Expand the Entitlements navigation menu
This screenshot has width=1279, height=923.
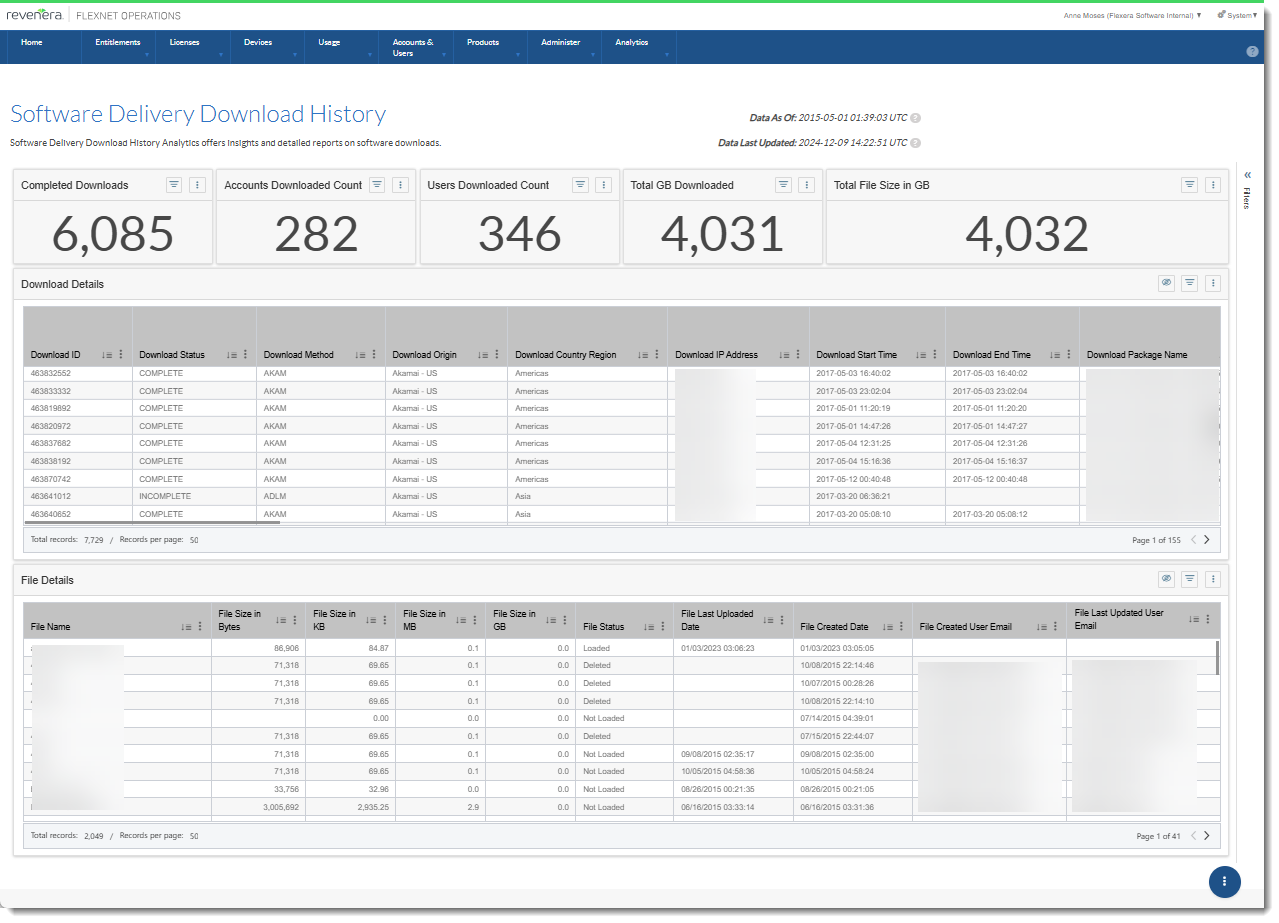tap(118, 43)
